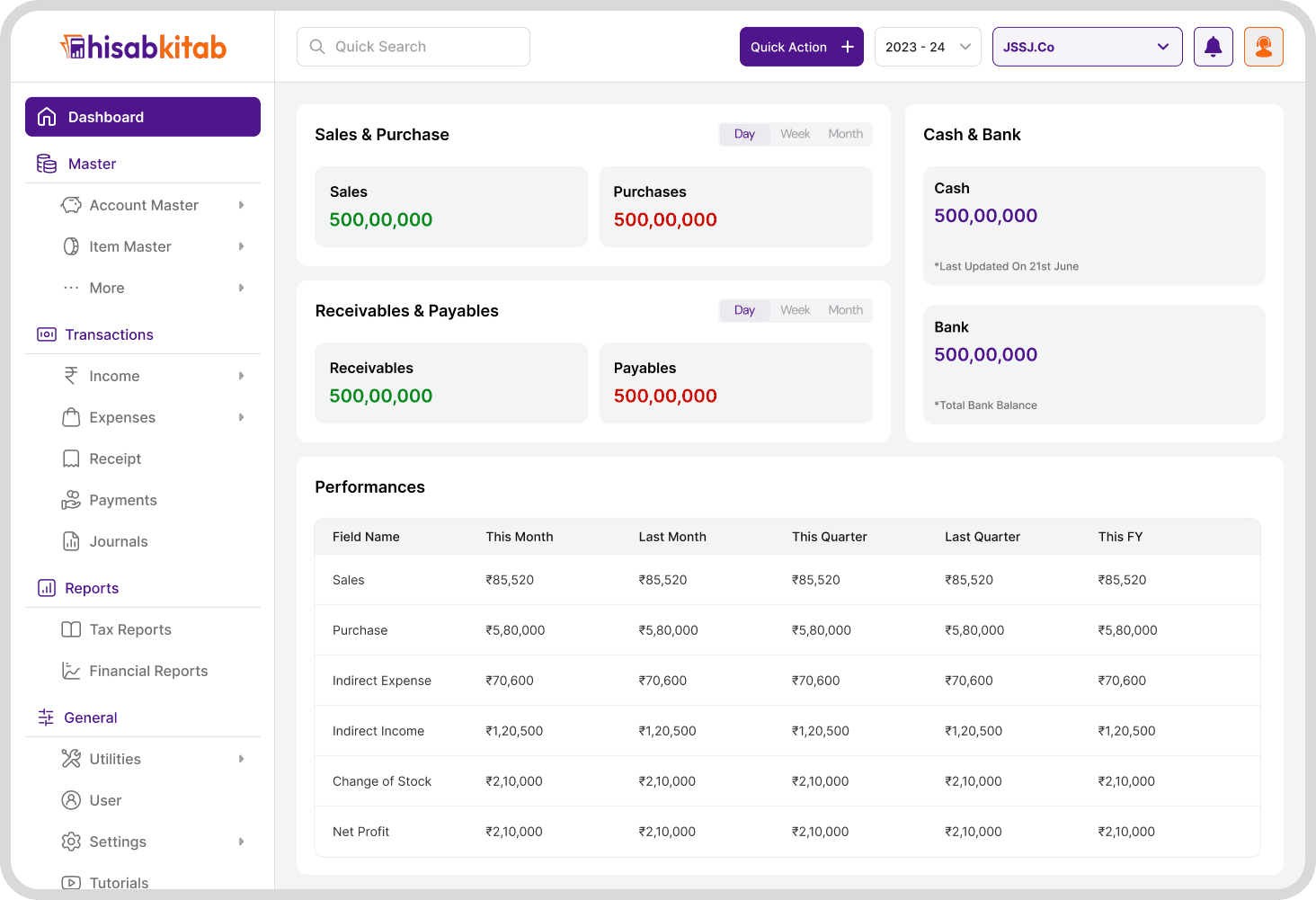Open the 2023 - 24 year dropdown

(928, 47)
